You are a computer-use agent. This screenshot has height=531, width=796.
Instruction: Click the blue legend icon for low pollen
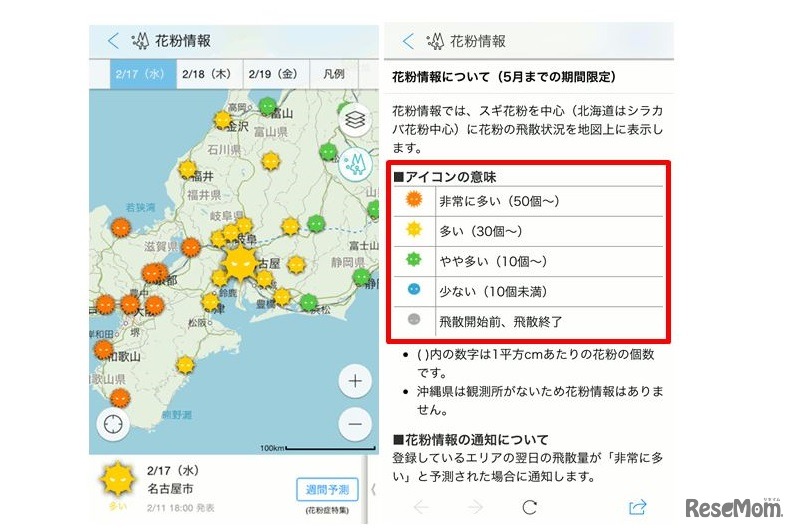click(x=414, y=289)
